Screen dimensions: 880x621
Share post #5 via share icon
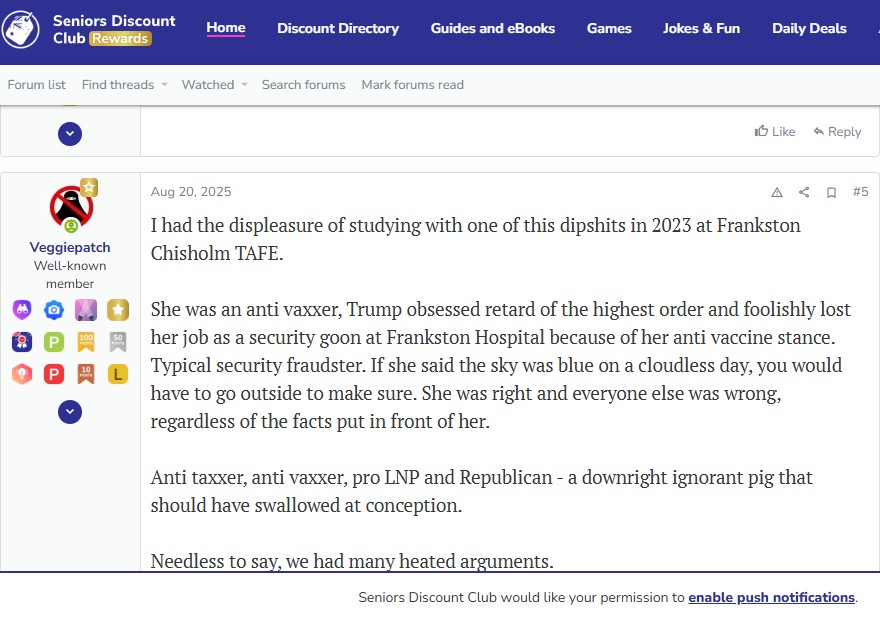pyautogui.click(x=804, y=192)
